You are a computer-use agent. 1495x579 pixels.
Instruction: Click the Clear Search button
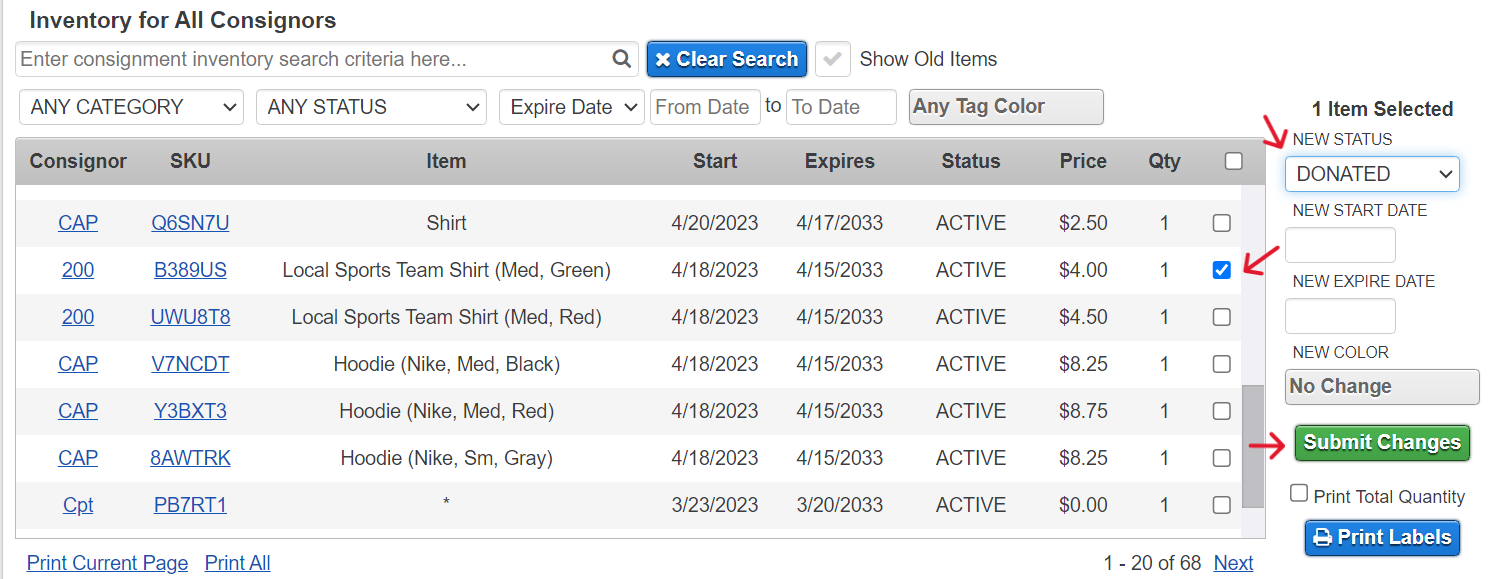[x=726, y=59]
